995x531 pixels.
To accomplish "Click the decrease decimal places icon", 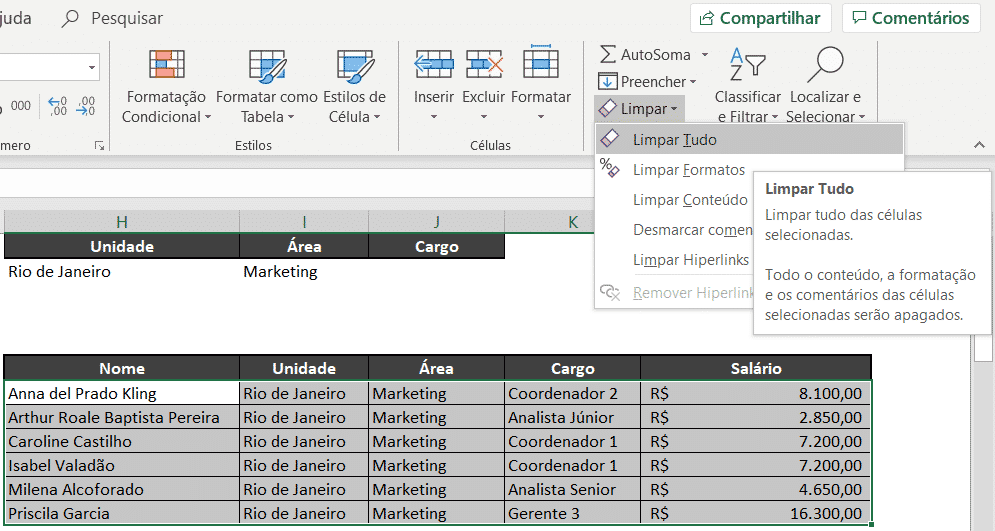I will (x=85, y=106).
